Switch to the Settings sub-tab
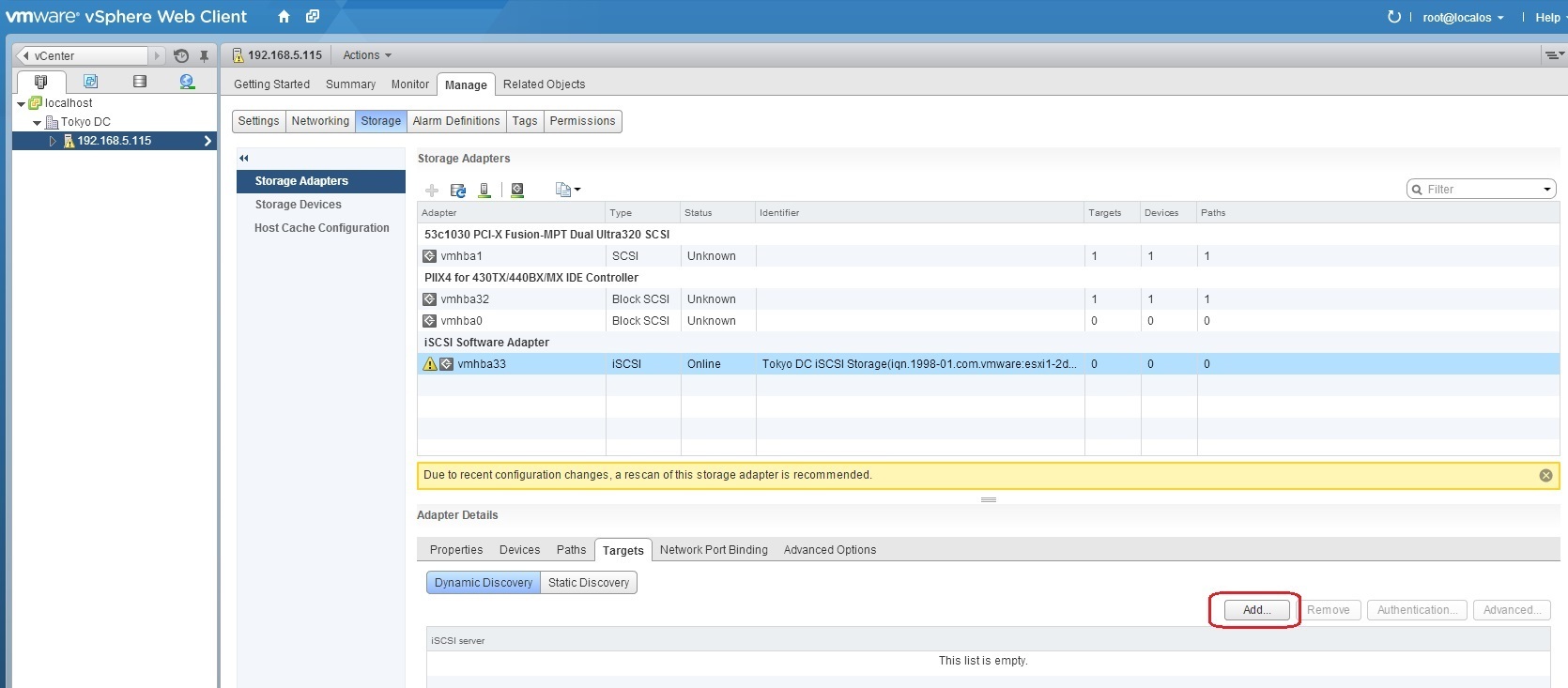 258,121
